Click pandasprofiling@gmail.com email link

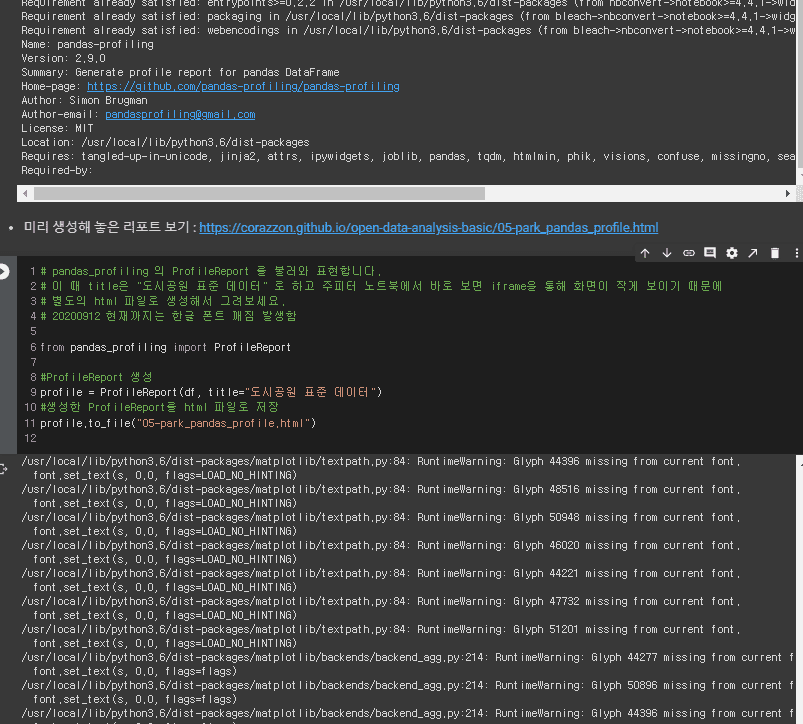(180, 115)
